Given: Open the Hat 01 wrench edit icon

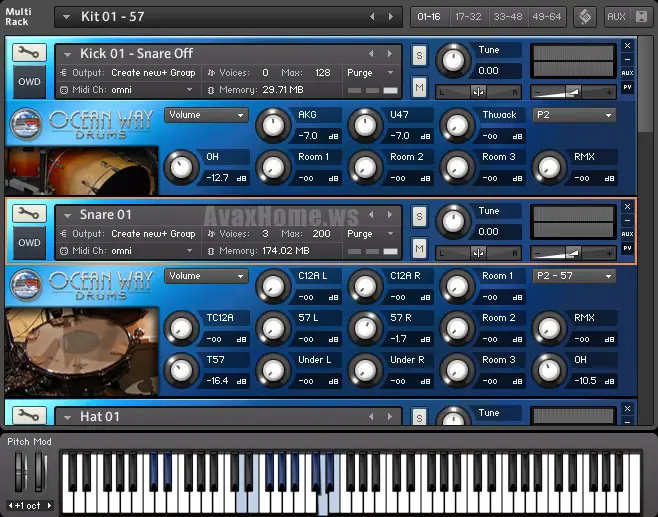Looking at the screenshot, I should (x=29, y=415).
